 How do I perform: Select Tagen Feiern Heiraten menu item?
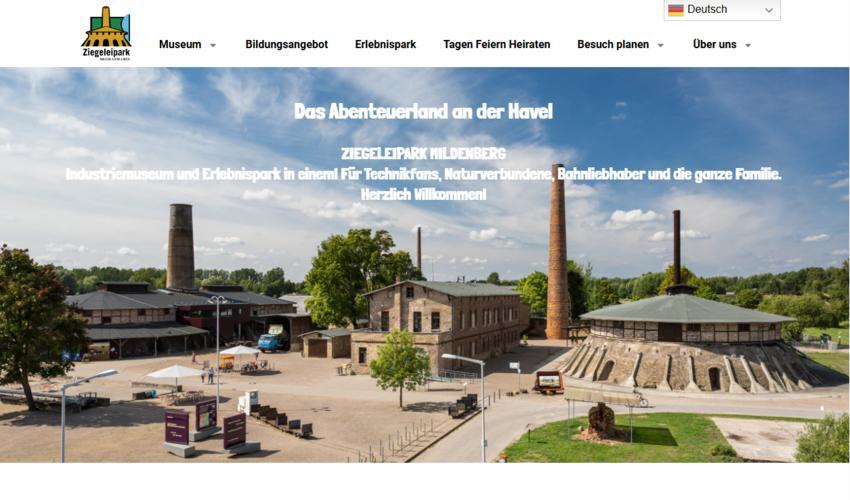click(497, 44)
